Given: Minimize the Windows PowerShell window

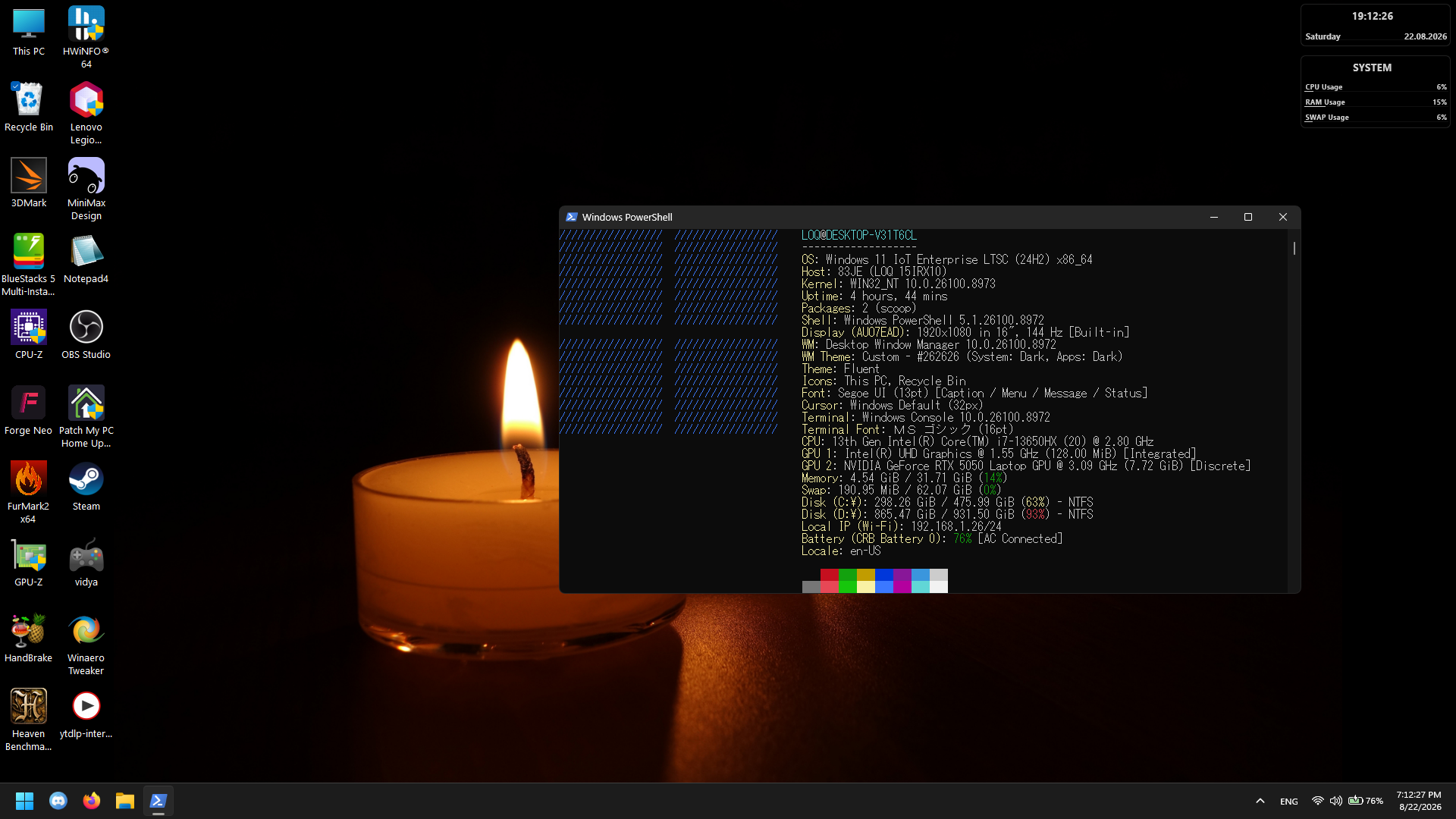Looking at the screenshot, I should [x=1214, y=217].
